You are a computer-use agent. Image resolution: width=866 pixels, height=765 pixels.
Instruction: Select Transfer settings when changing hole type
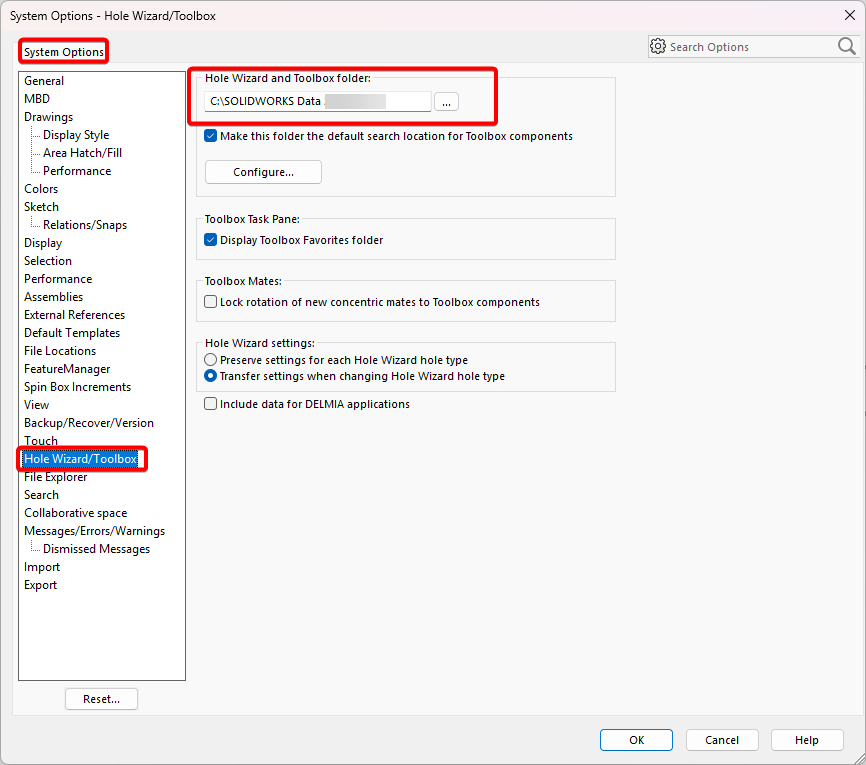(210, 376)
